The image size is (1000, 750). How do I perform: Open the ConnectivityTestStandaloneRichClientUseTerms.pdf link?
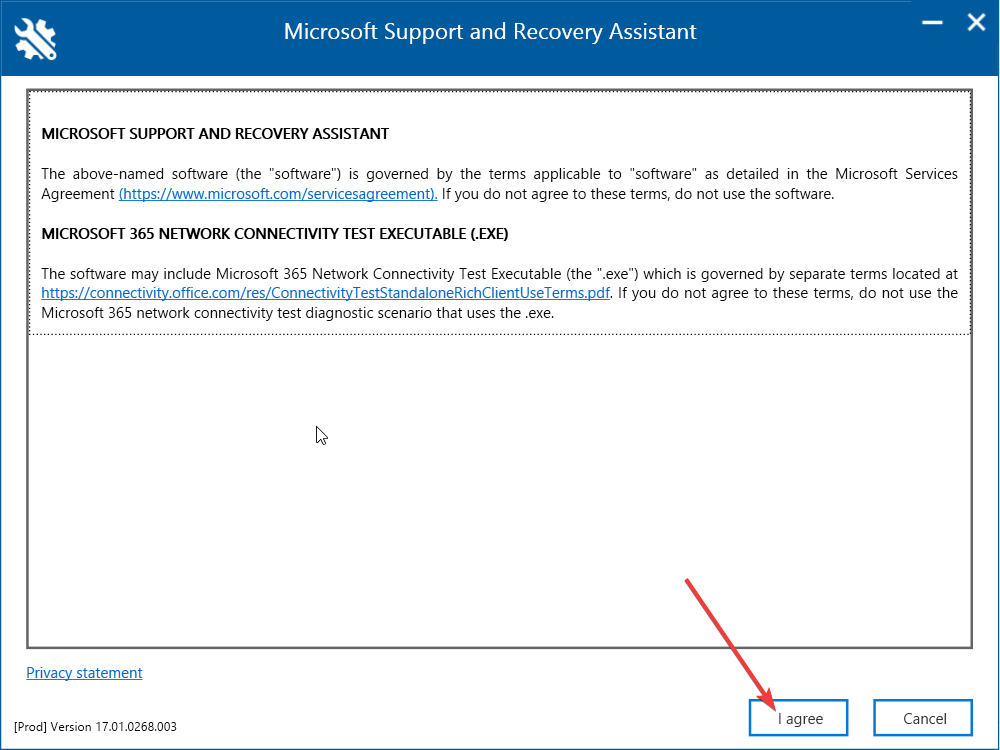pos(324,292)
